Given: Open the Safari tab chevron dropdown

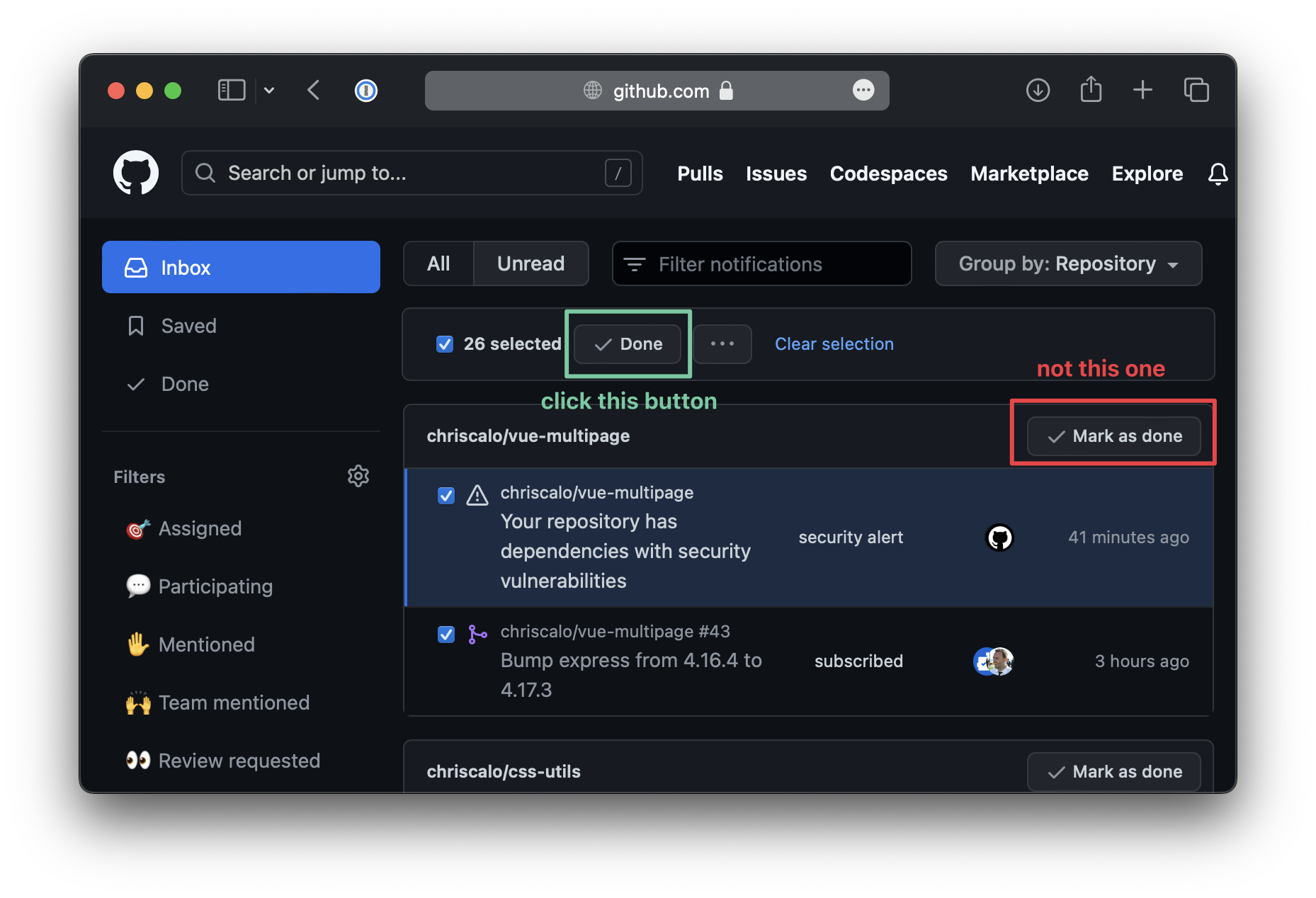Looking at the screenshot, I should (268, 90).
